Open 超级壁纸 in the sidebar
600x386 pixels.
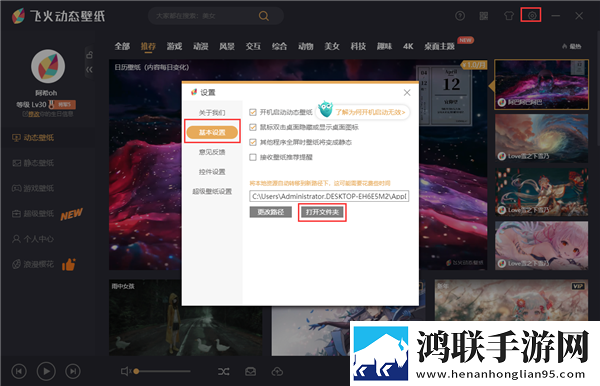point(33,213)
